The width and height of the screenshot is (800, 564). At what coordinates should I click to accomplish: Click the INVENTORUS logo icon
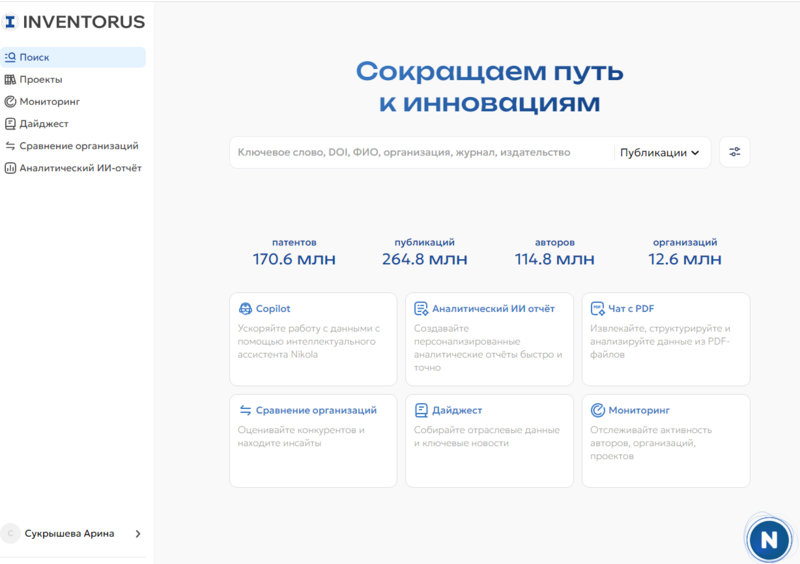pyautogui.click(x=10, y=22)
